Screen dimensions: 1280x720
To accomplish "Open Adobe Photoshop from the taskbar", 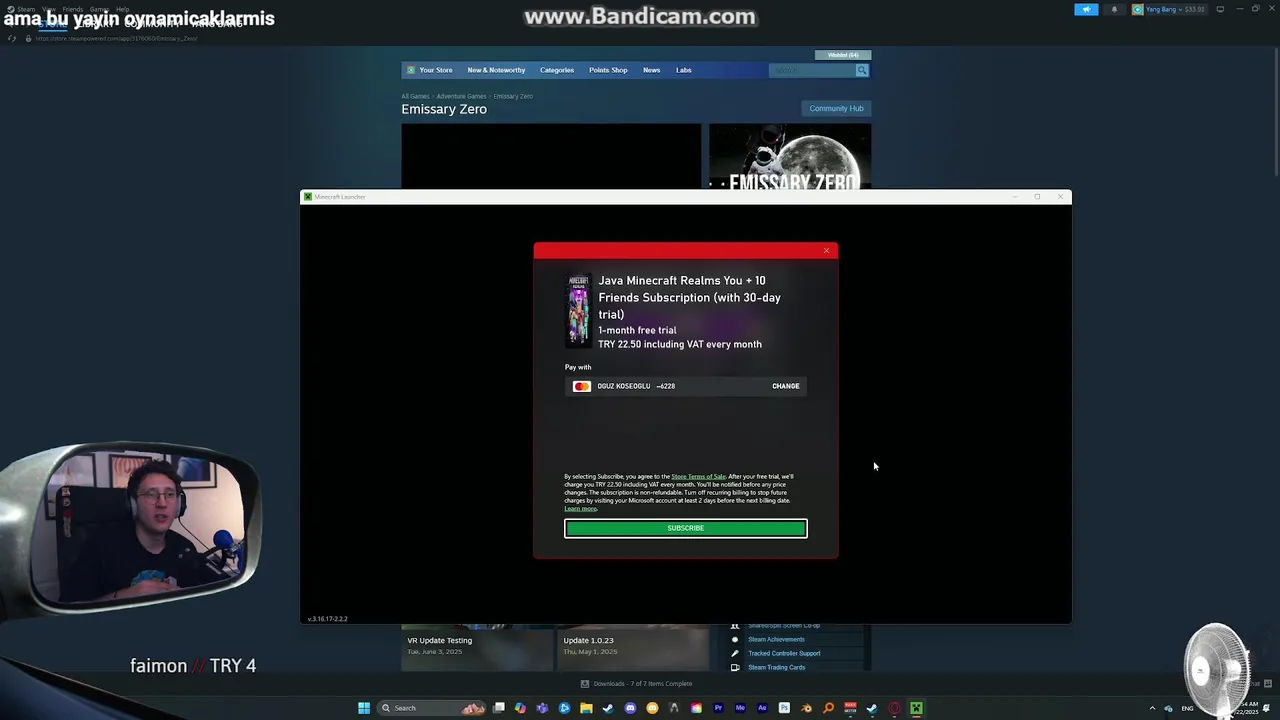I will (x=784, y=708).
